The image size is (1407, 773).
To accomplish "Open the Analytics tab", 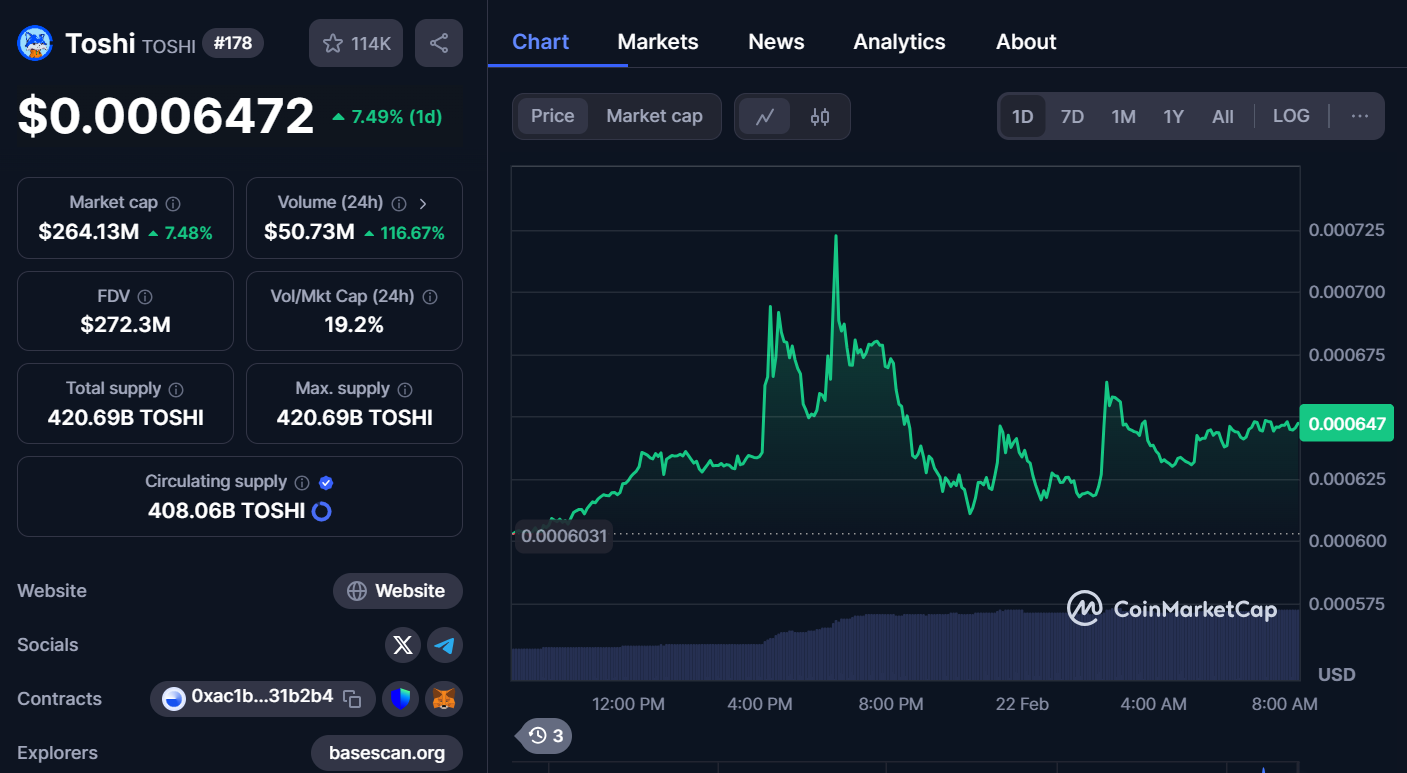I will 899,42.
